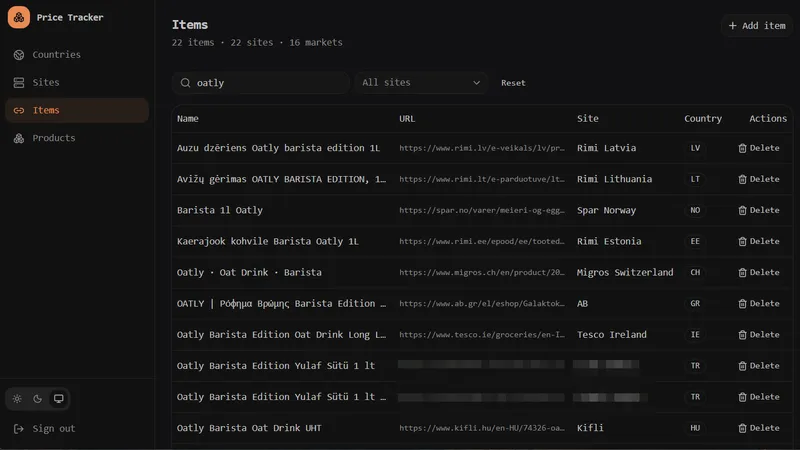Open the kifli.hu item URL
Viewport: 800px width, 450px height.
[x=482, y=428]
